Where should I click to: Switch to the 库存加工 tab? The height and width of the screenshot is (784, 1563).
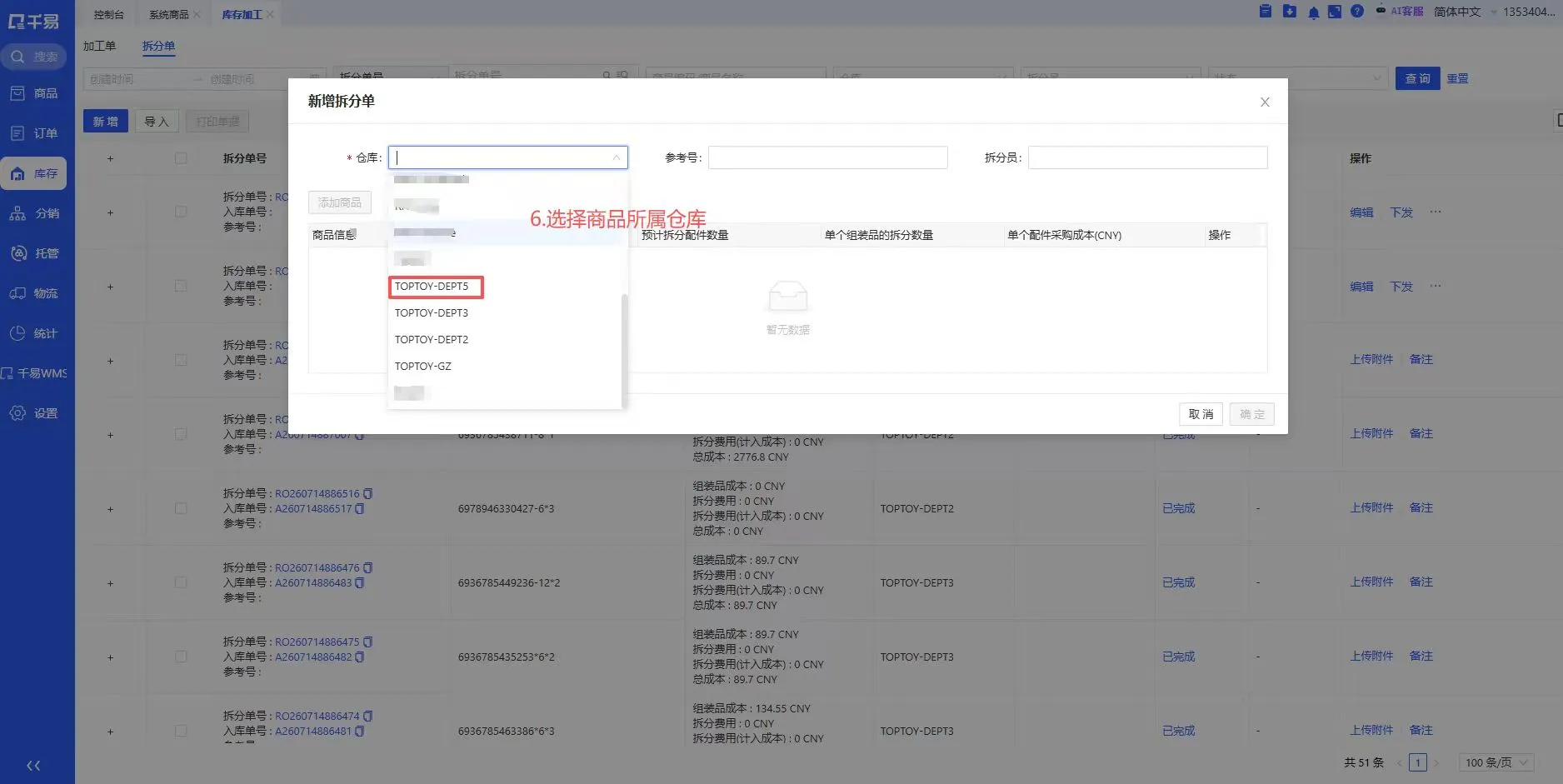point(242,15)
